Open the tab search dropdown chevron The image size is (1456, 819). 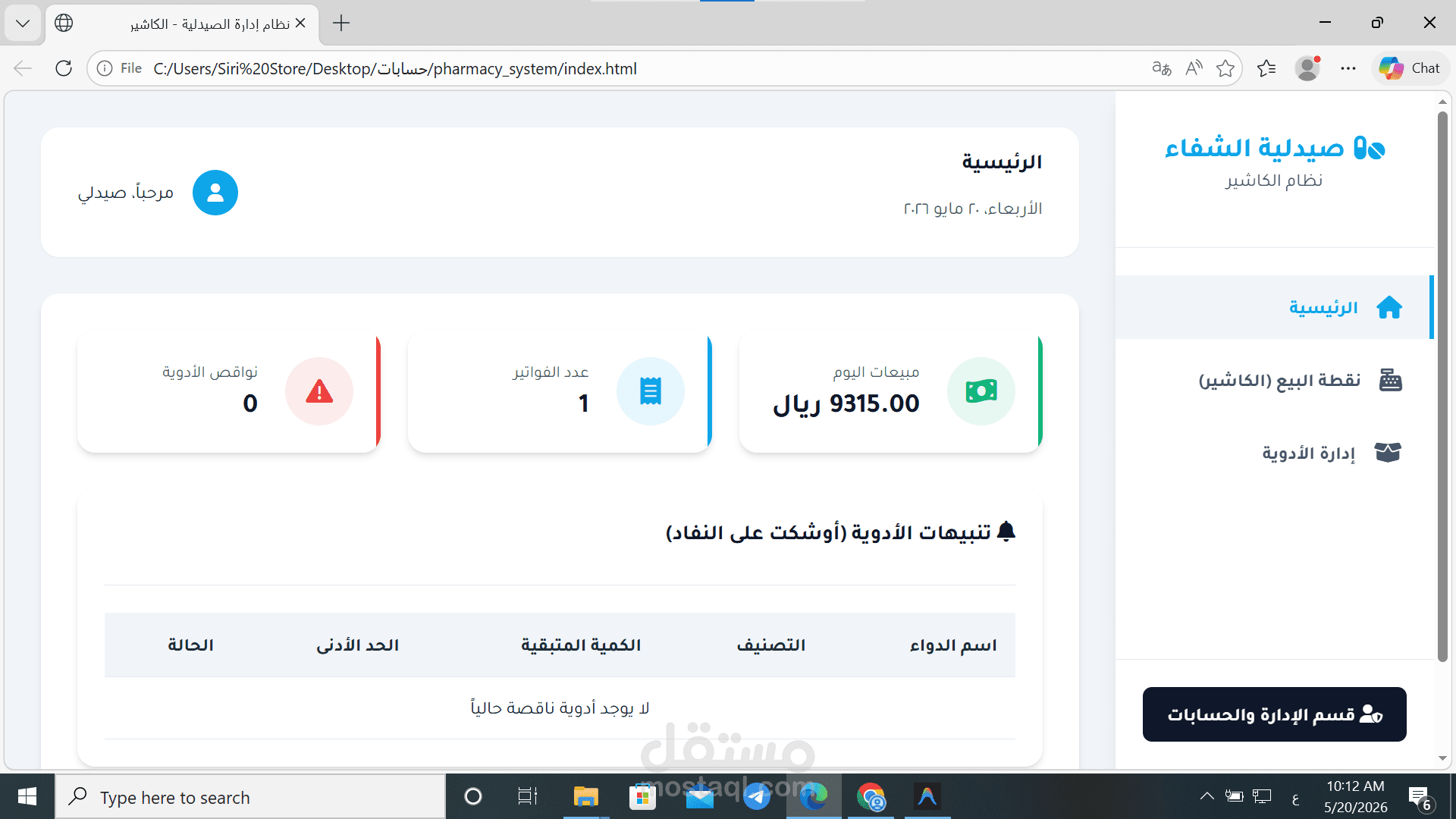point(23,24)
